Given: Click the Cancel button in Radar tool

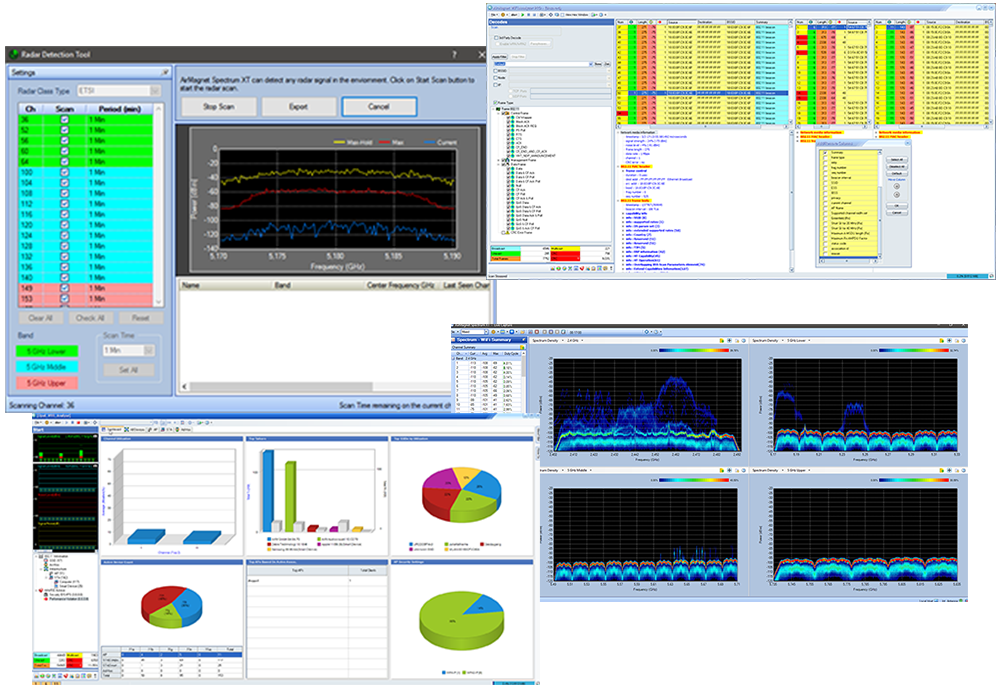Looking at the screenshot, I should (378, 106).
